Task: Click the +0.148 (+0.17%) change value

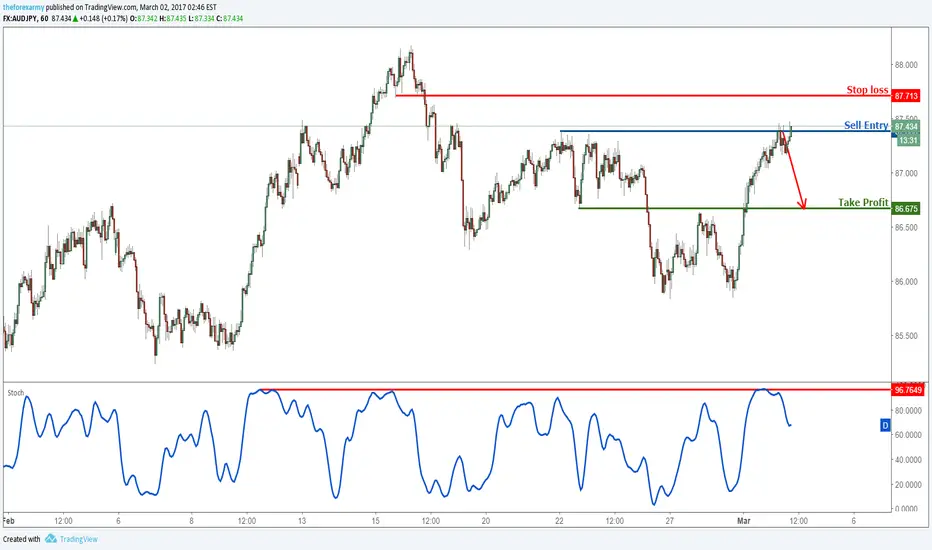Action: coord(103,18)
